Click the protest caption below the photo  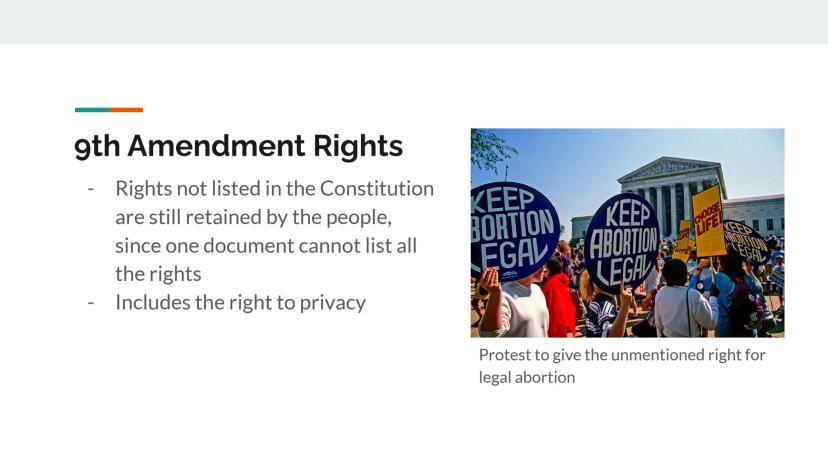point(621,355)
